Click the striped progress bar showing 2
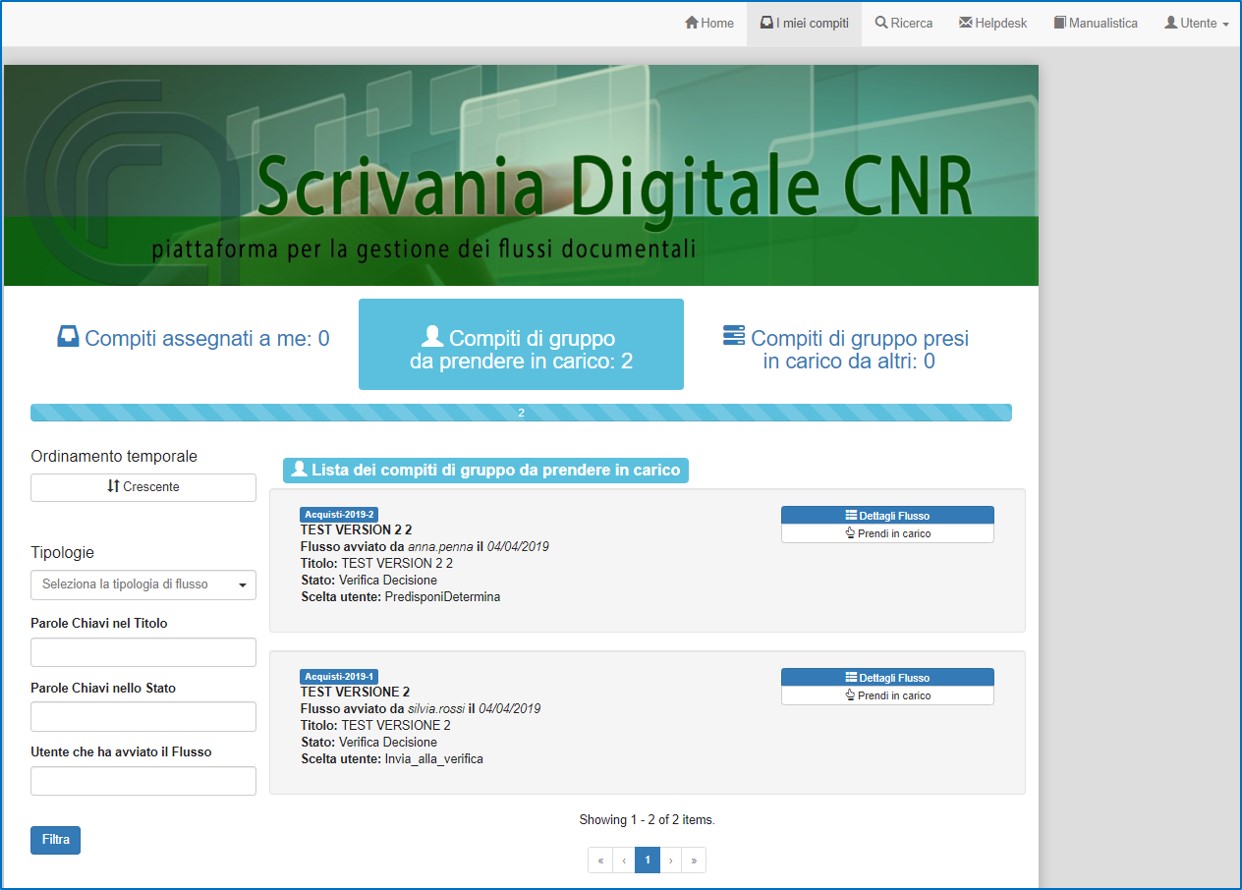Image resolution: width=1242 pixels, height=890 pixels. pyautogui.click(x=521, y=412)
